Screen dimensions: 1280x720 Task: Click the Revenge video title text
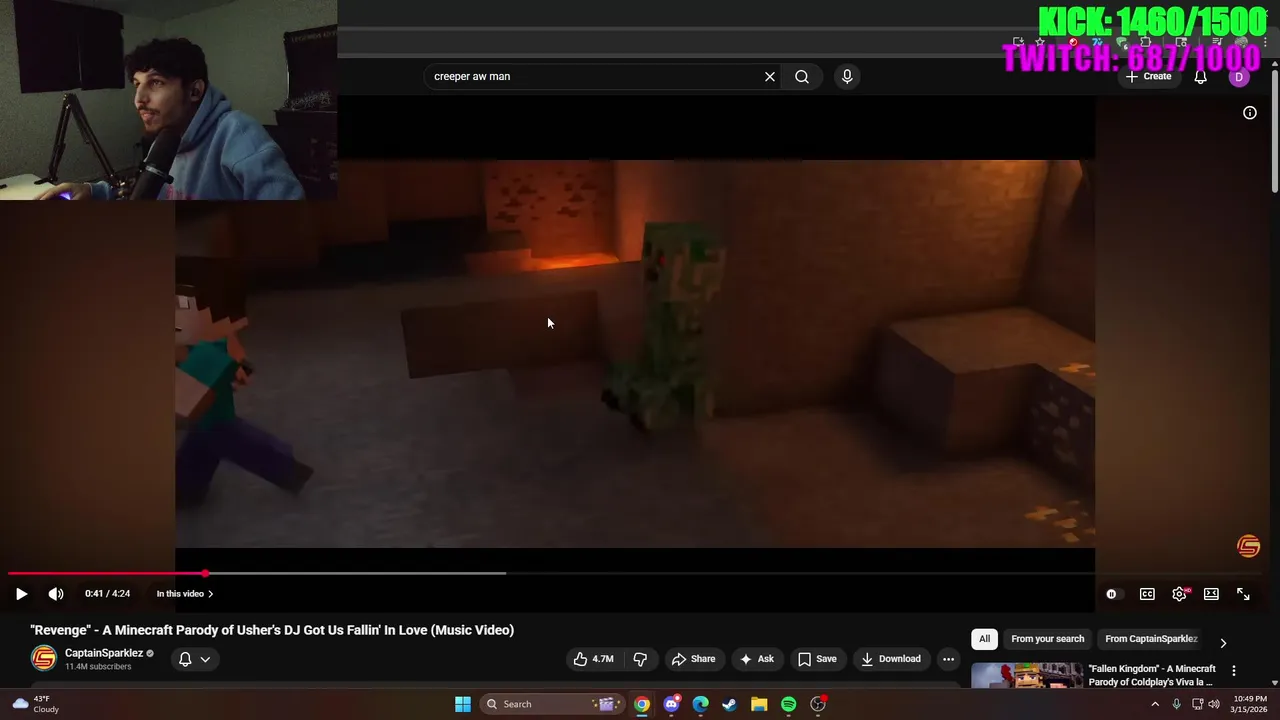click(272, 630)
